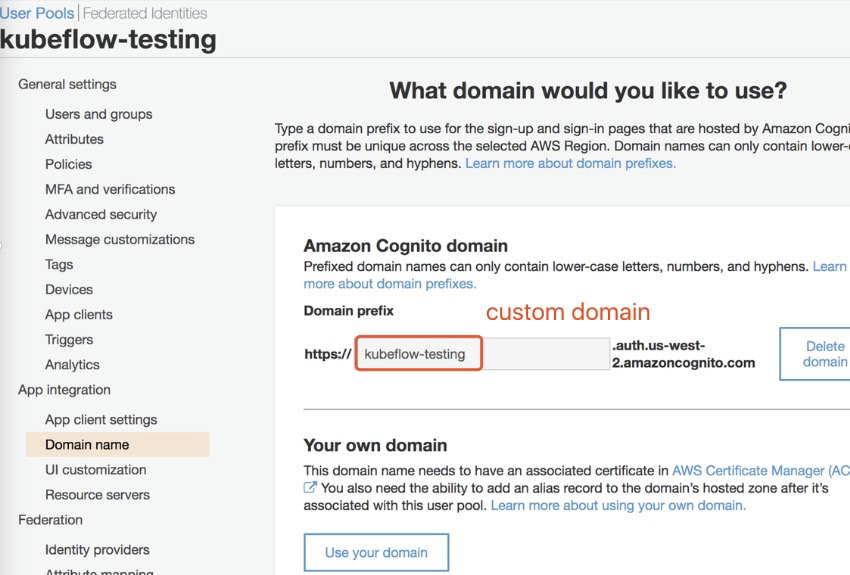Open Identity providers page
This screenshot has width=850, height=575.
(x=97, y=550)
